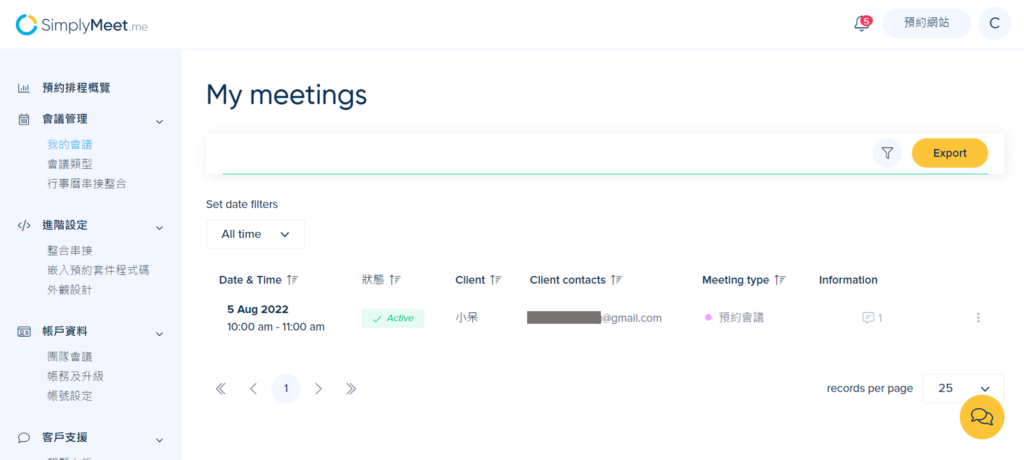
Task: Select 會議類型 in the sidebar
Action: coord(70,164)
